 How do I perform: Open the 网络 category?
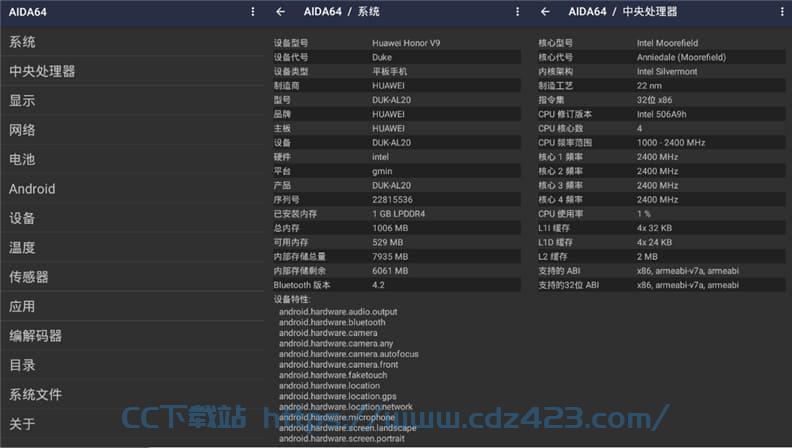132,130
